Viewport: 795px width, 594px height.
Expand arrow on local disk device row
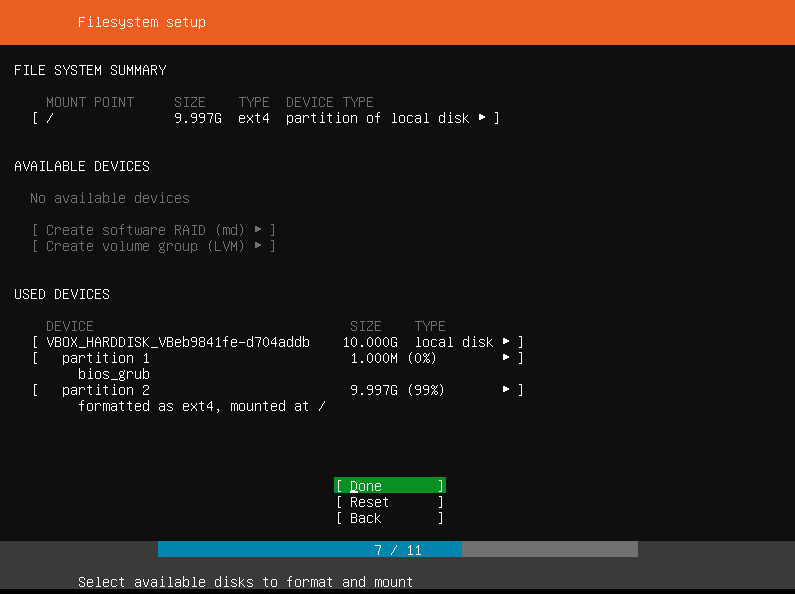(506, 342)
